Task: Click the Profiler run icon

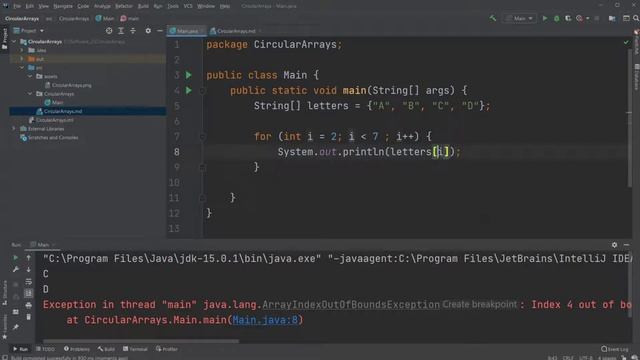Action: (x=579, y=18)
